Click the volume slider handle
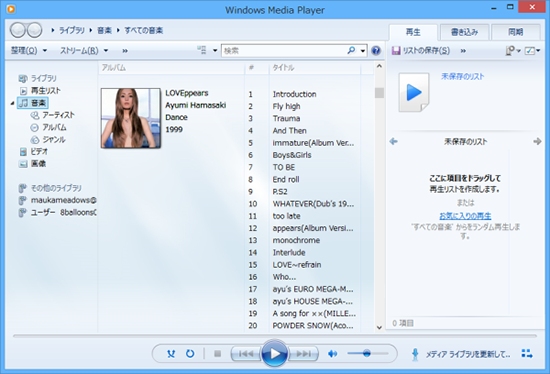The width and height of the screenshot is (550, 374). (367, 353)
